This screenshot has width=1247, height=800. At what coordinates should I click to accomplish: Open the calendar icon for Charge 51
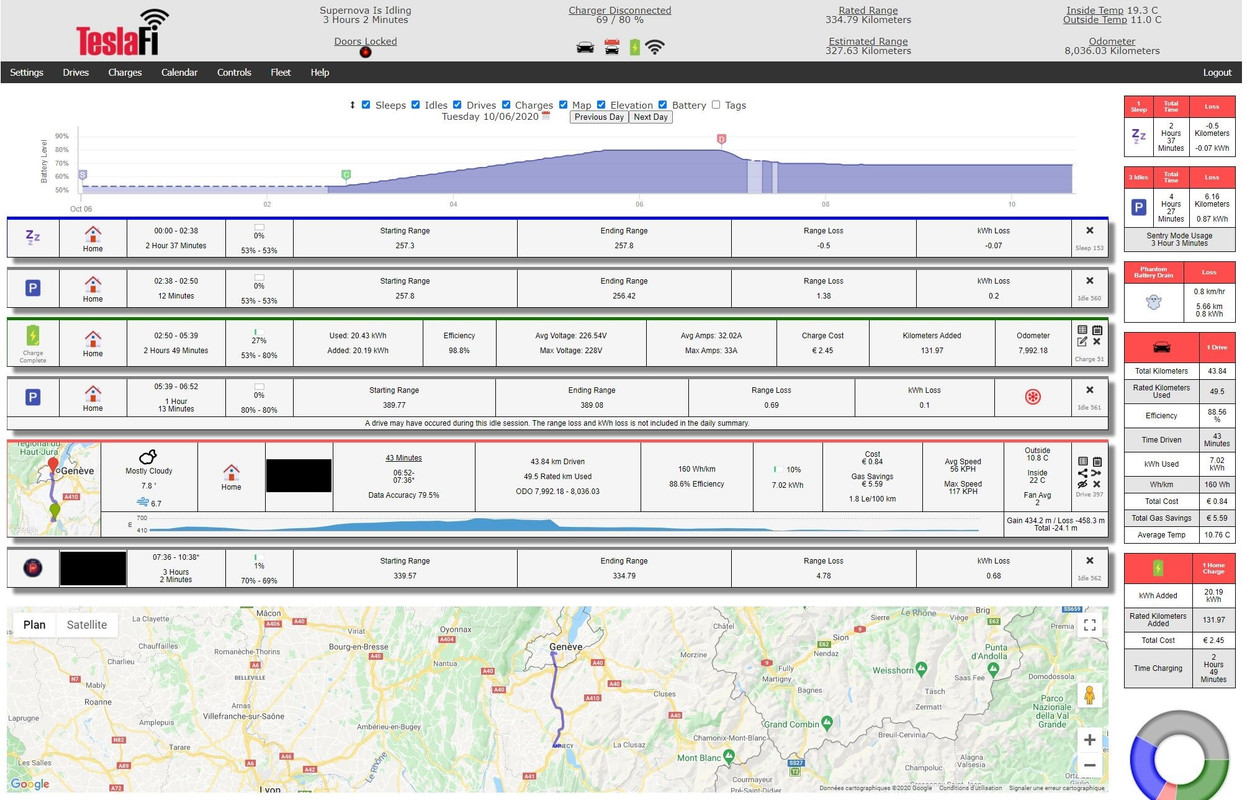[x=1097, y=329]
